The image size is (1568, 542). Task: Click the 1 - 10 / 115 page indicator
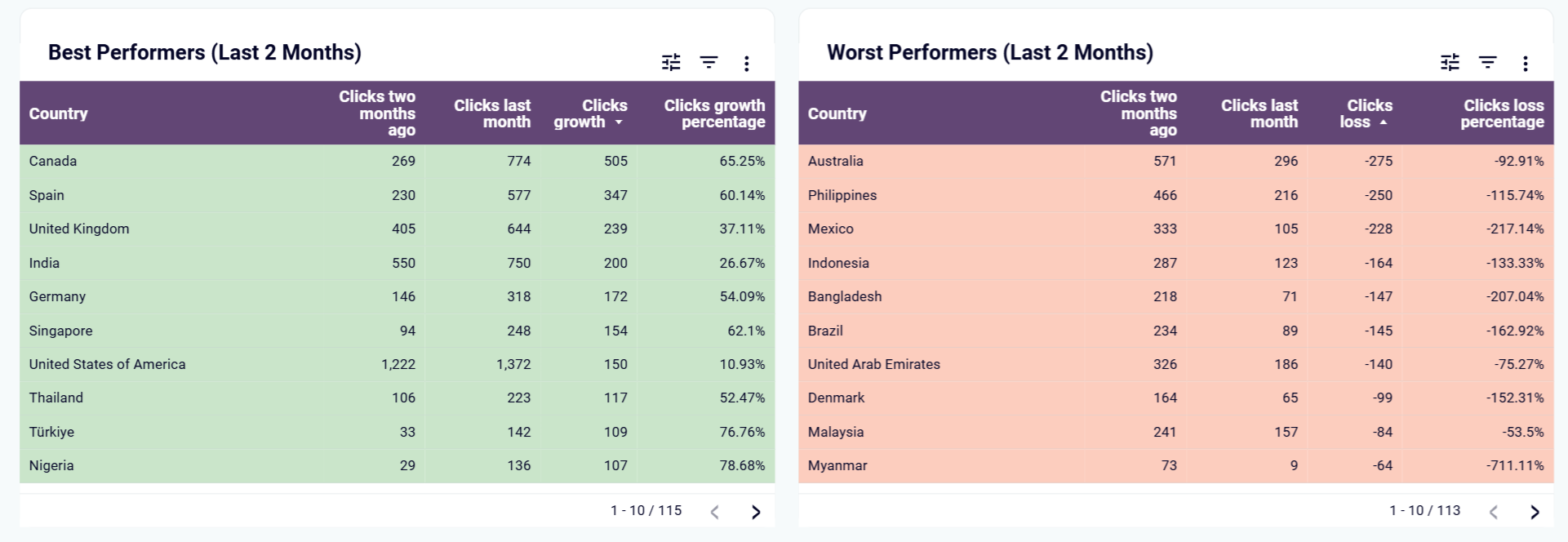646,510
